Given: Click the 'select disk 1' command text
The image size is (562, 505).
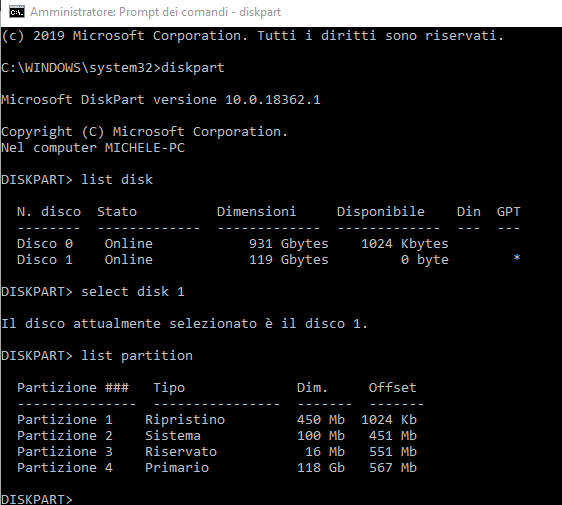Looking at the screenshot, I should 133,292.
